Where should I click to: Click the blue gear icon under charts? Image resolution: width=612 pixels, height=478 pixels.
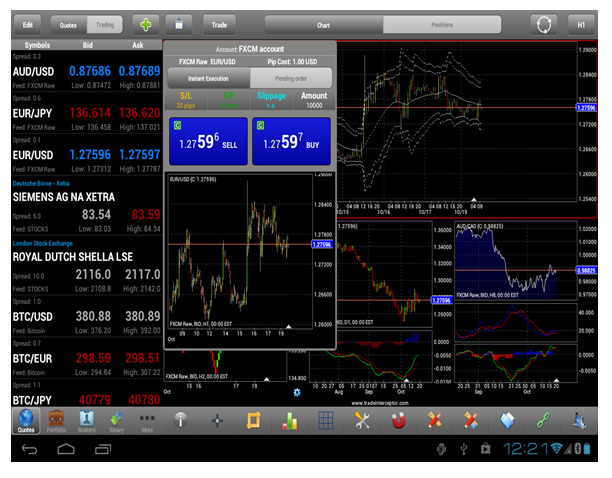[297, 392]
